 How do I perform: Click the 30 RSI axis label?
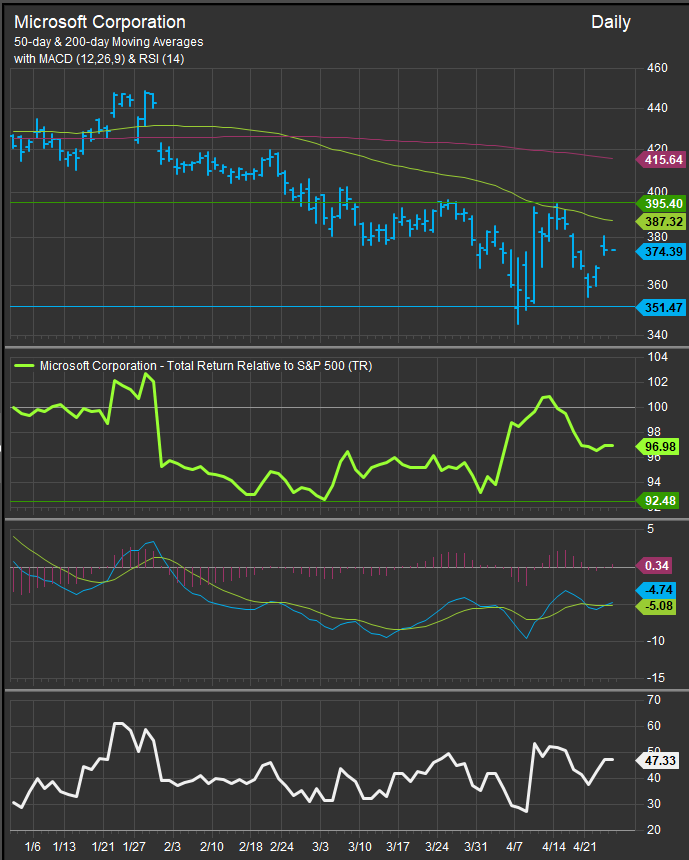tap(654, 804)
